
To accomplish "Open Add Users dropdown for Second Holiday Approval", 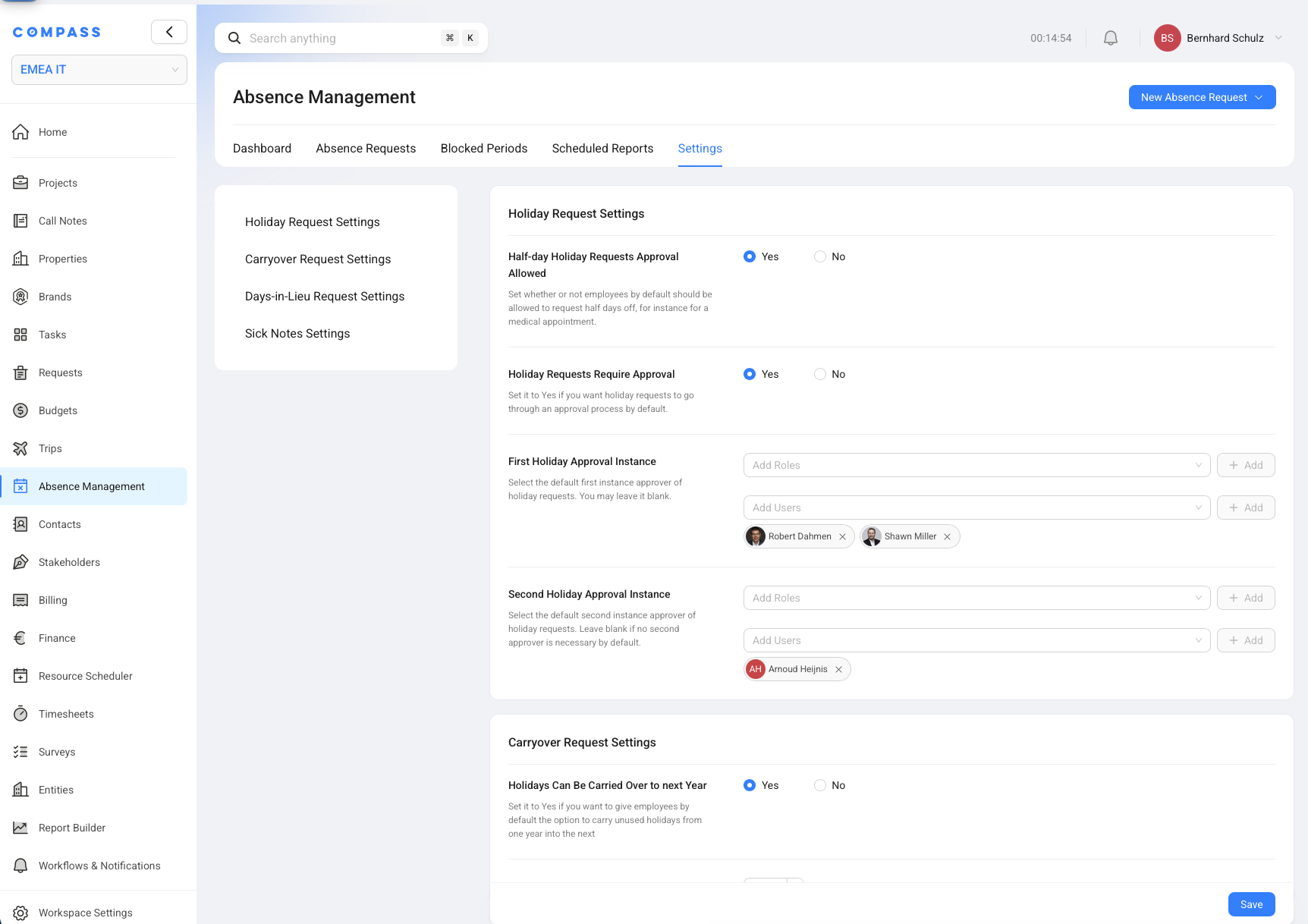I will click(977, 640).
